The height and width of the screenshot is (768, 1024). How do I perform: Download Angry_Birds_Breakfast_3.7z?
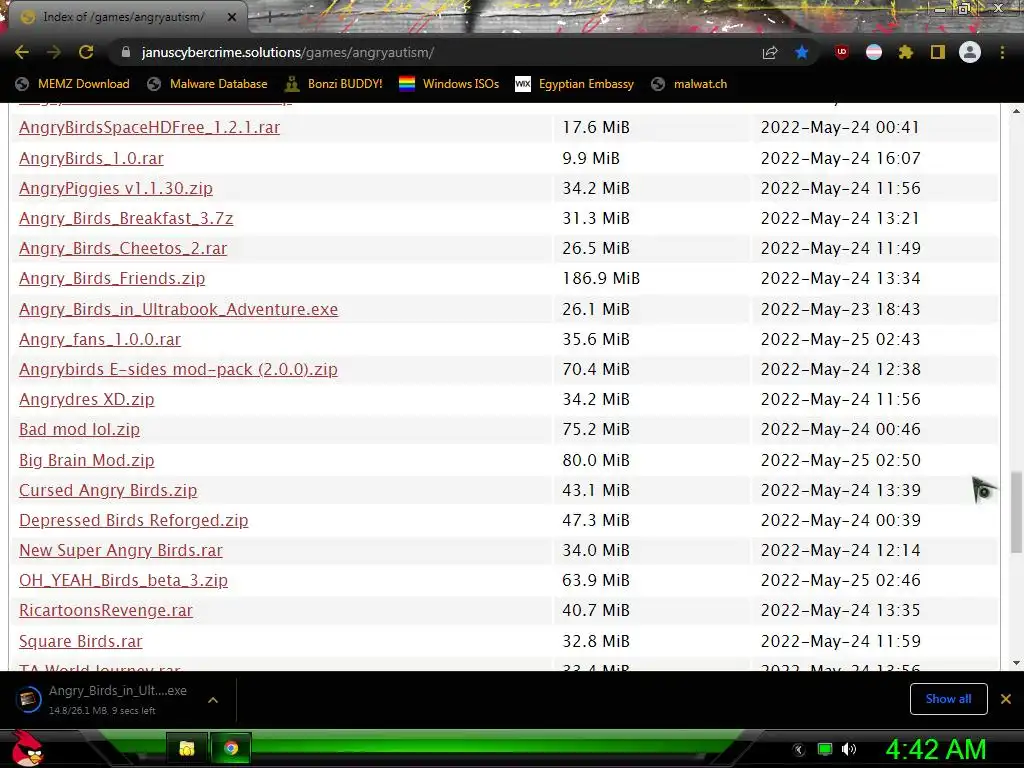(126, 219)
